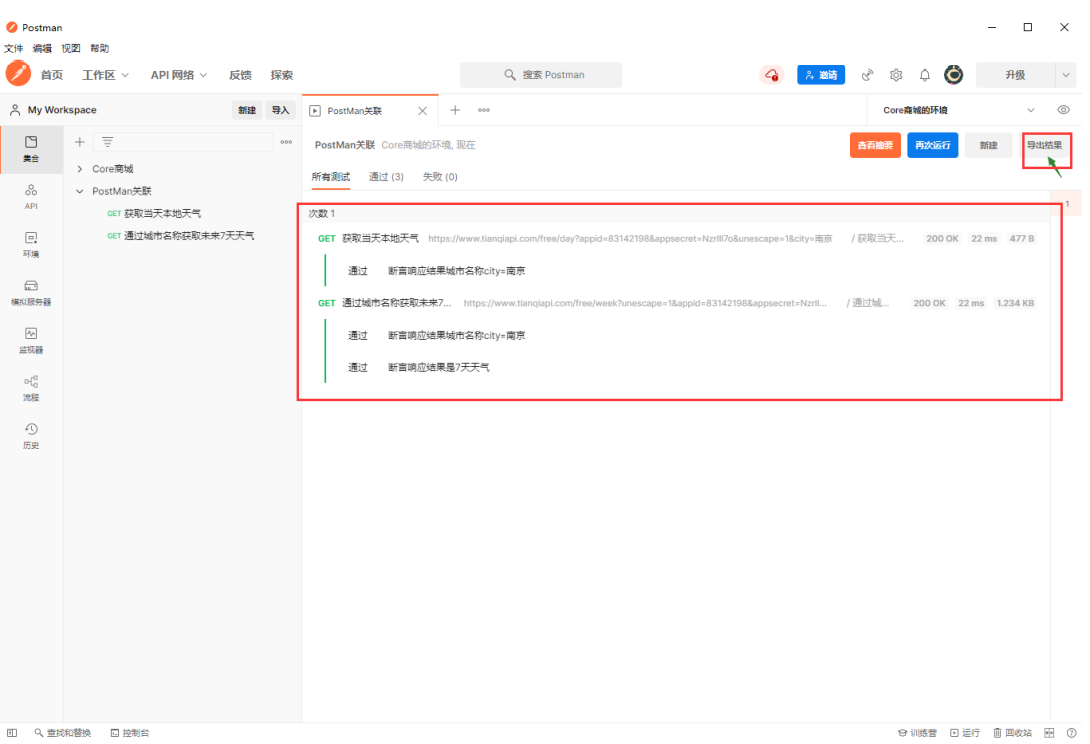
Task: Click the 搜索 Postman search box
Action: point(541,74)
